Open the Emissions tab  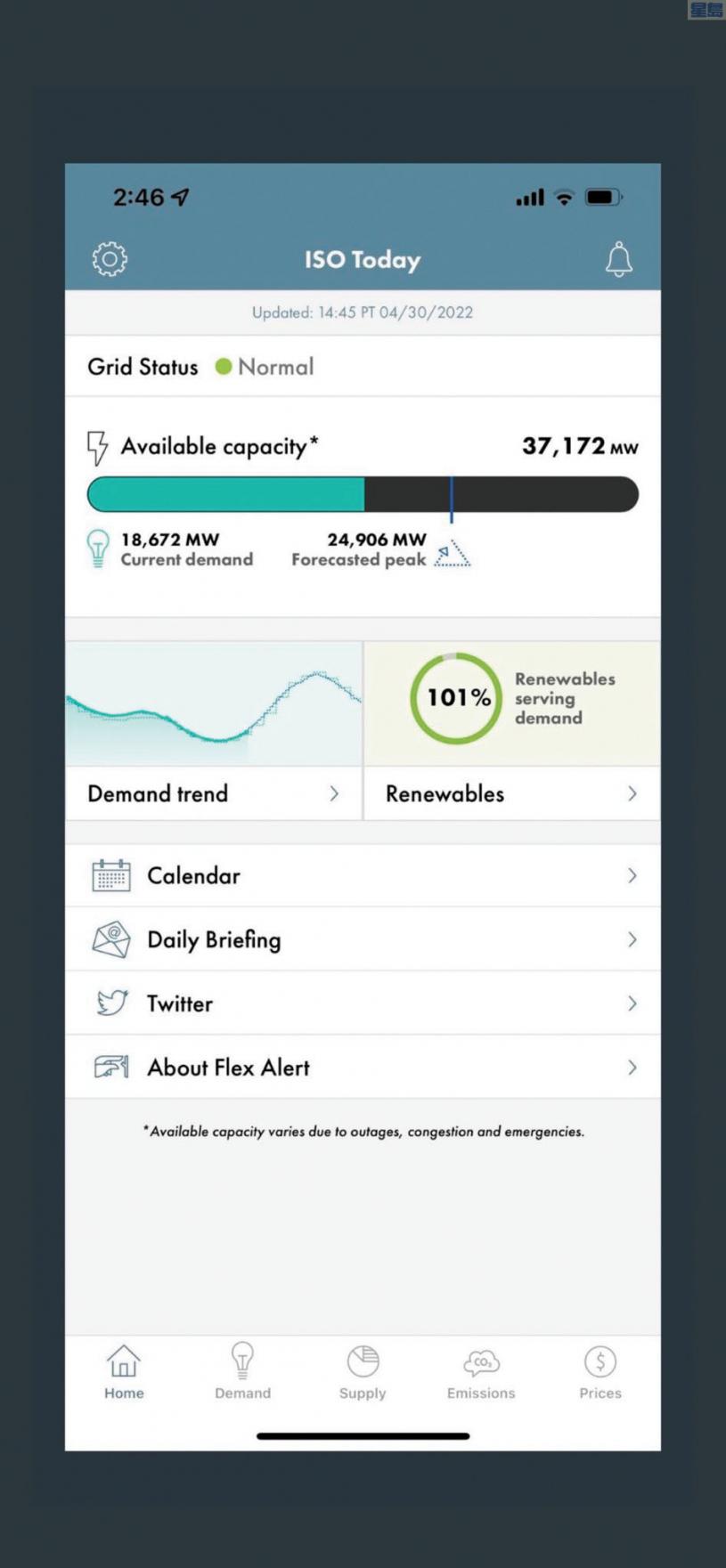pos(481,1371)
